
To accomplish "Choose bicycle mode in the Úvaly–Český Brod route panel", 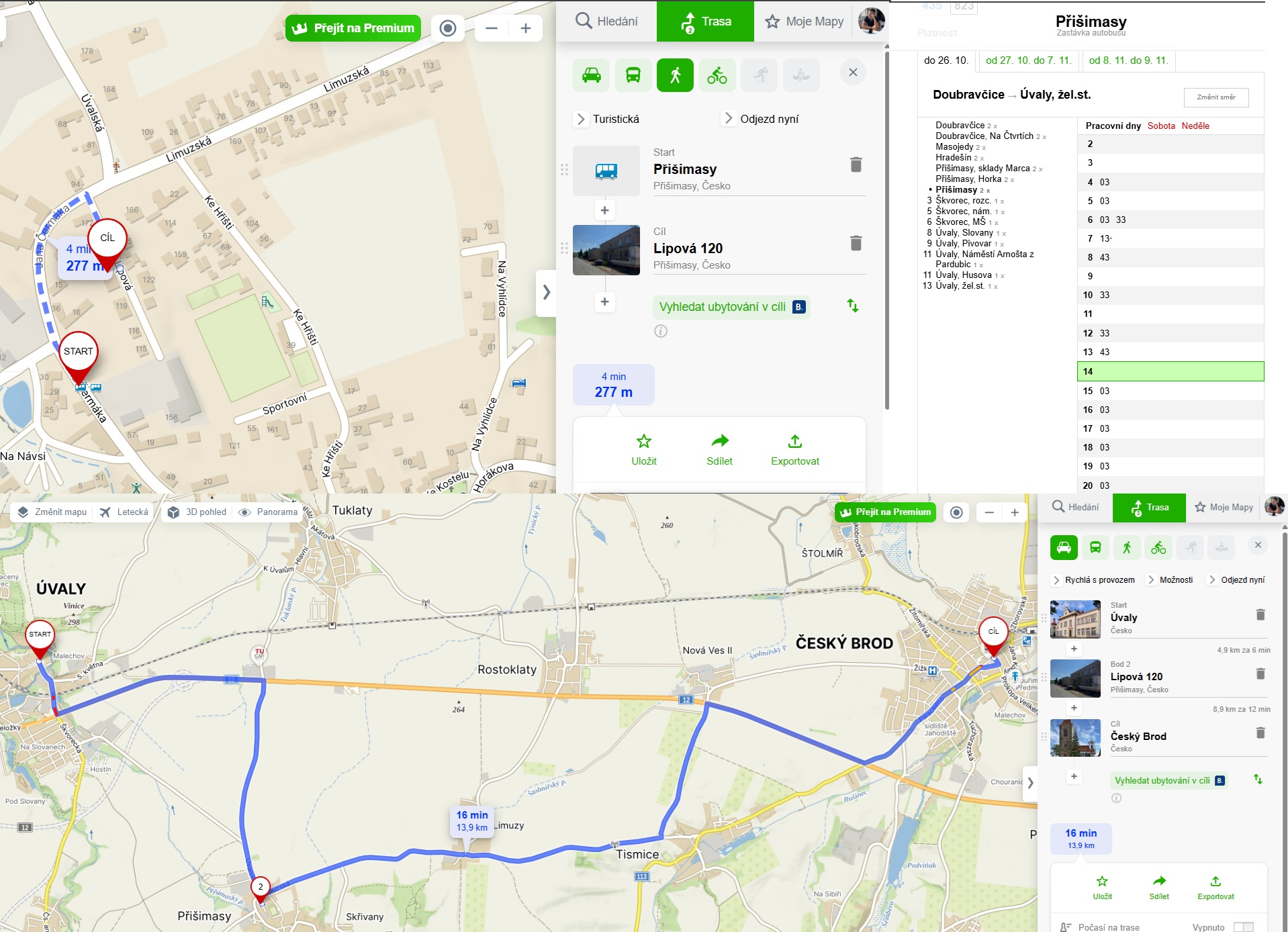I will (1158, 548).
